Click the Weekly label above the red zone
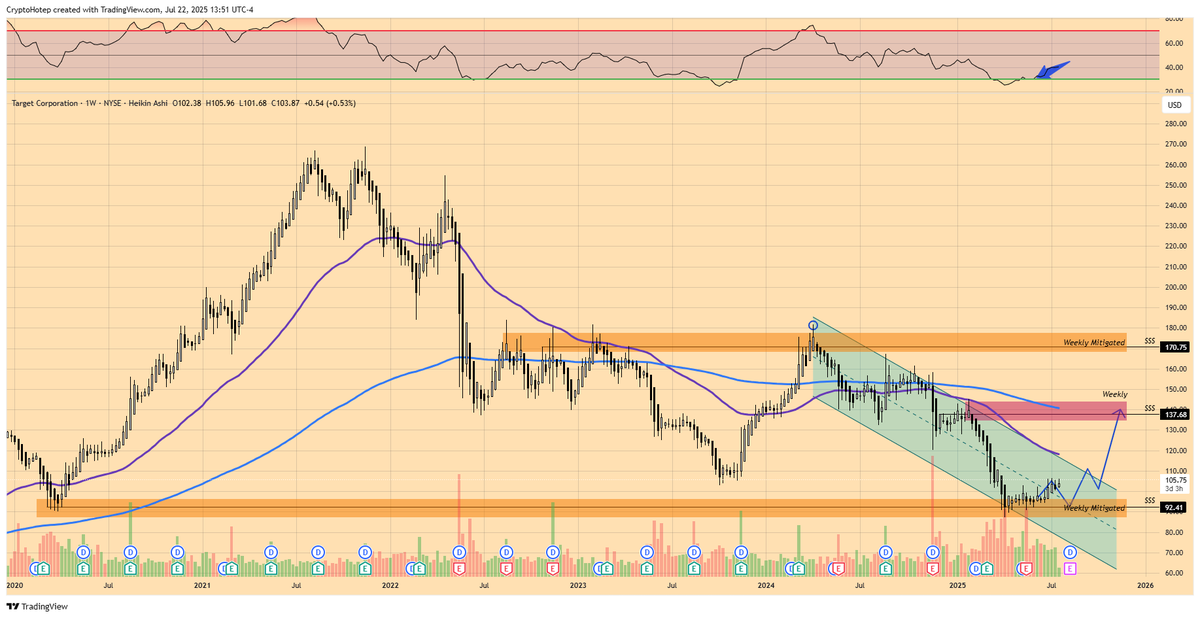This screenshot has width=1200, height=618. [1115, 395]
